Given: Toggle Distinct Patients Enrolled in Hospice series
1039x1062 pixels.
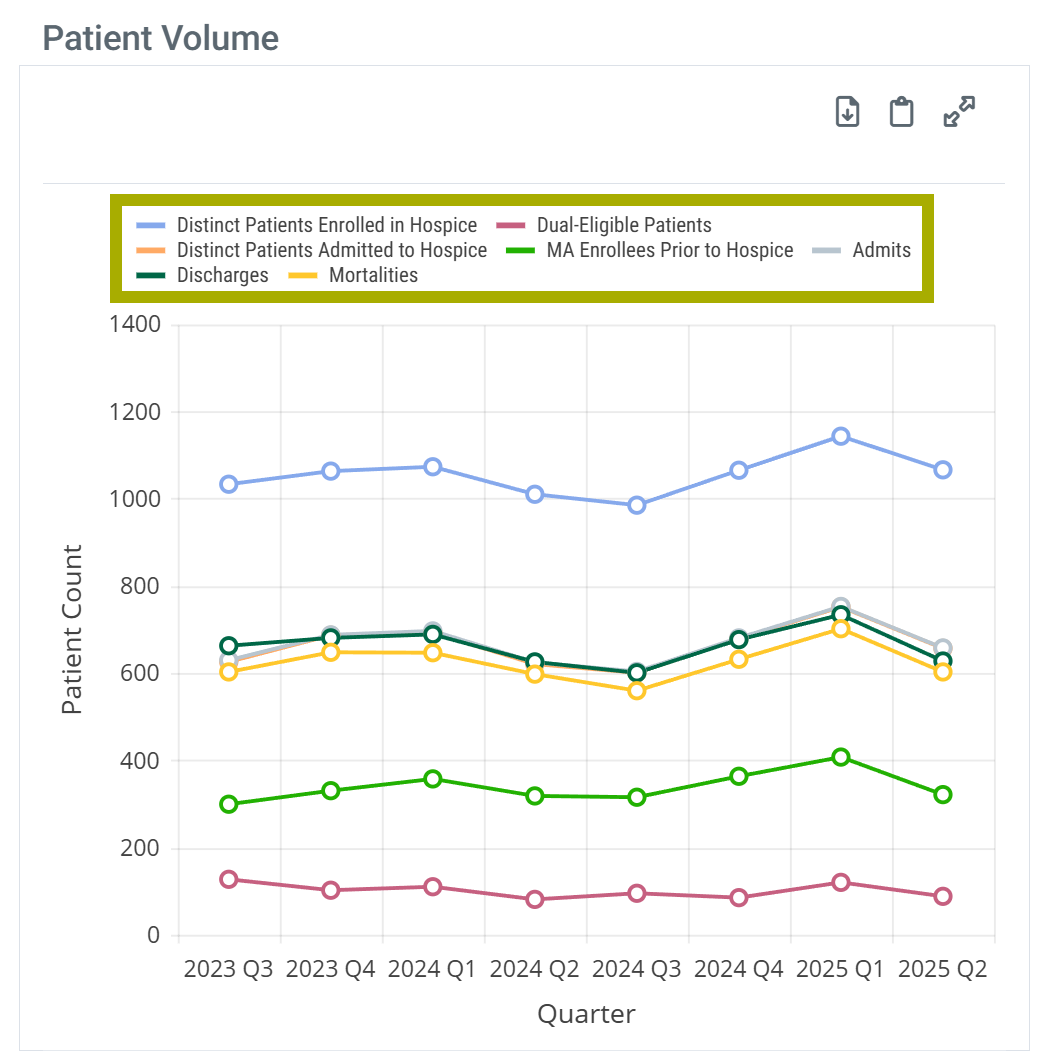Looking at the screenshot, I should (327, 225).
